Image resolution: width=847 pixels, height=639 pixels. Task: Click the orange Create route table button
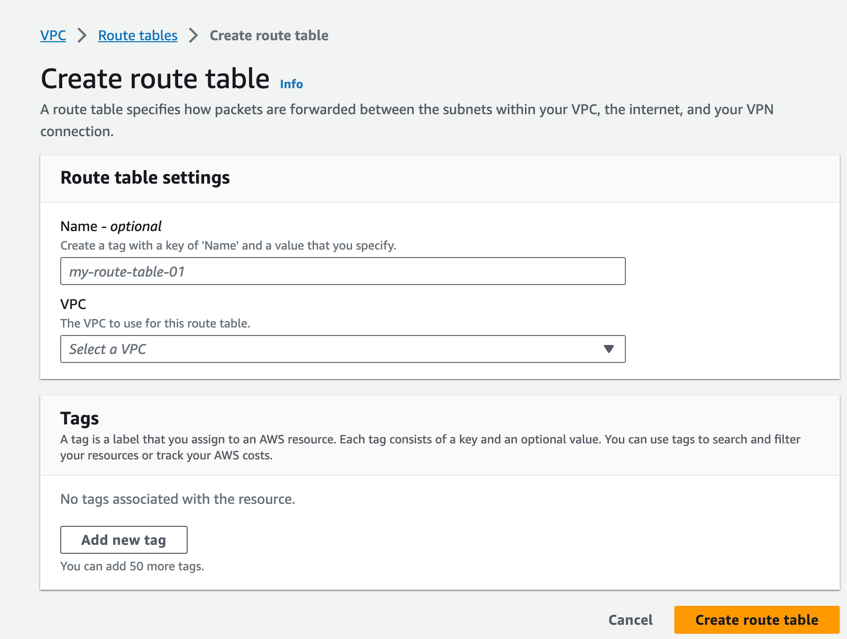pyautogui.click(x=756, y=620)
